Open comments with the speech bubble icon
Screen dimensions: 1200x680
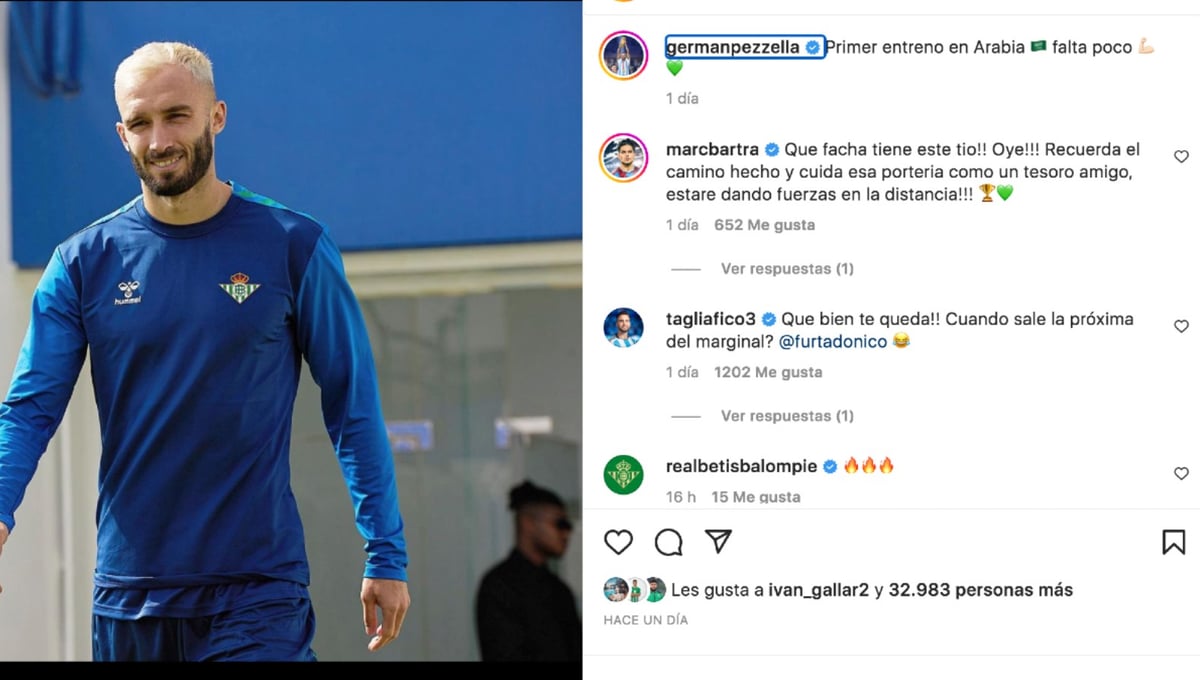[669, 542]
